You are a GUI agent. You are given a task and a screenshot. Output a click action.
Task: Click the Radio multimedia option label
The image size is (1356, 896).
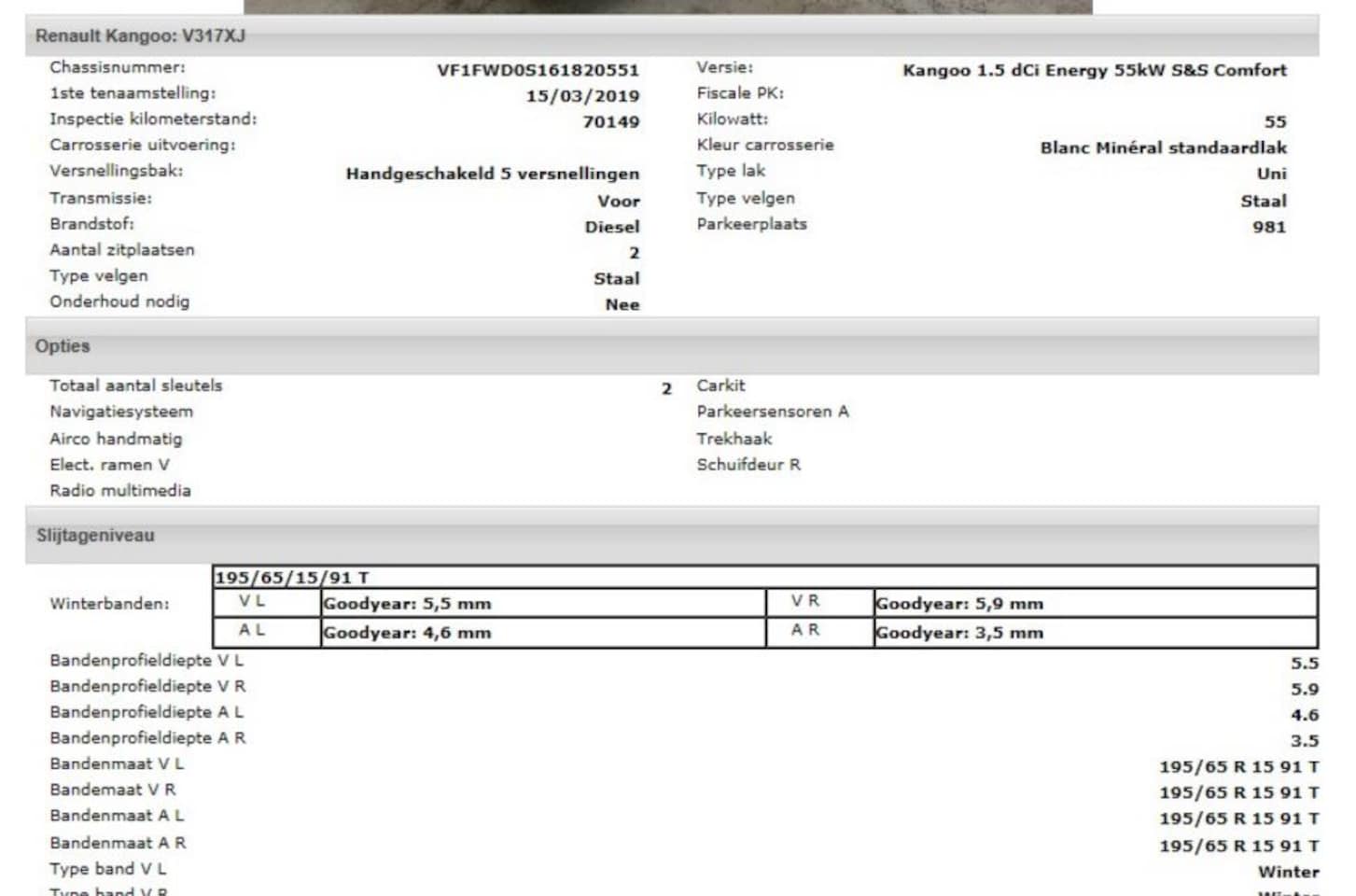(119, 491)
